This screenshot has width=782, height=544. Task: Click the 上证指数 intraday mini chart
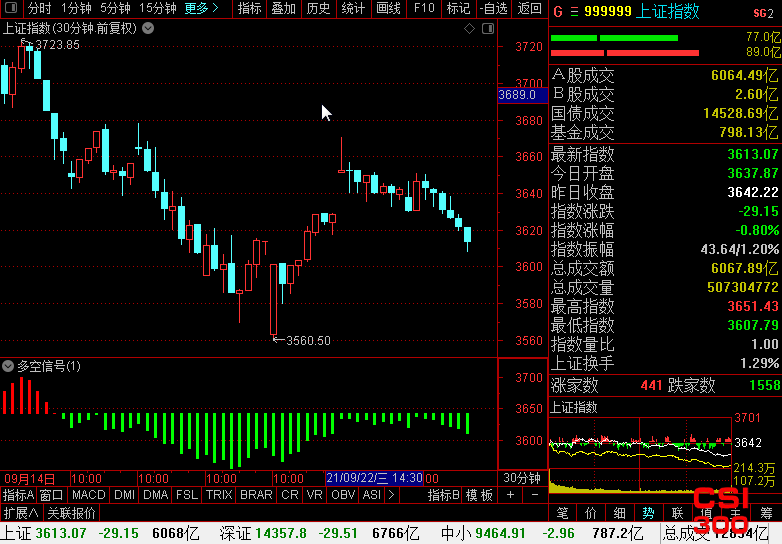[x=640, y=456]
